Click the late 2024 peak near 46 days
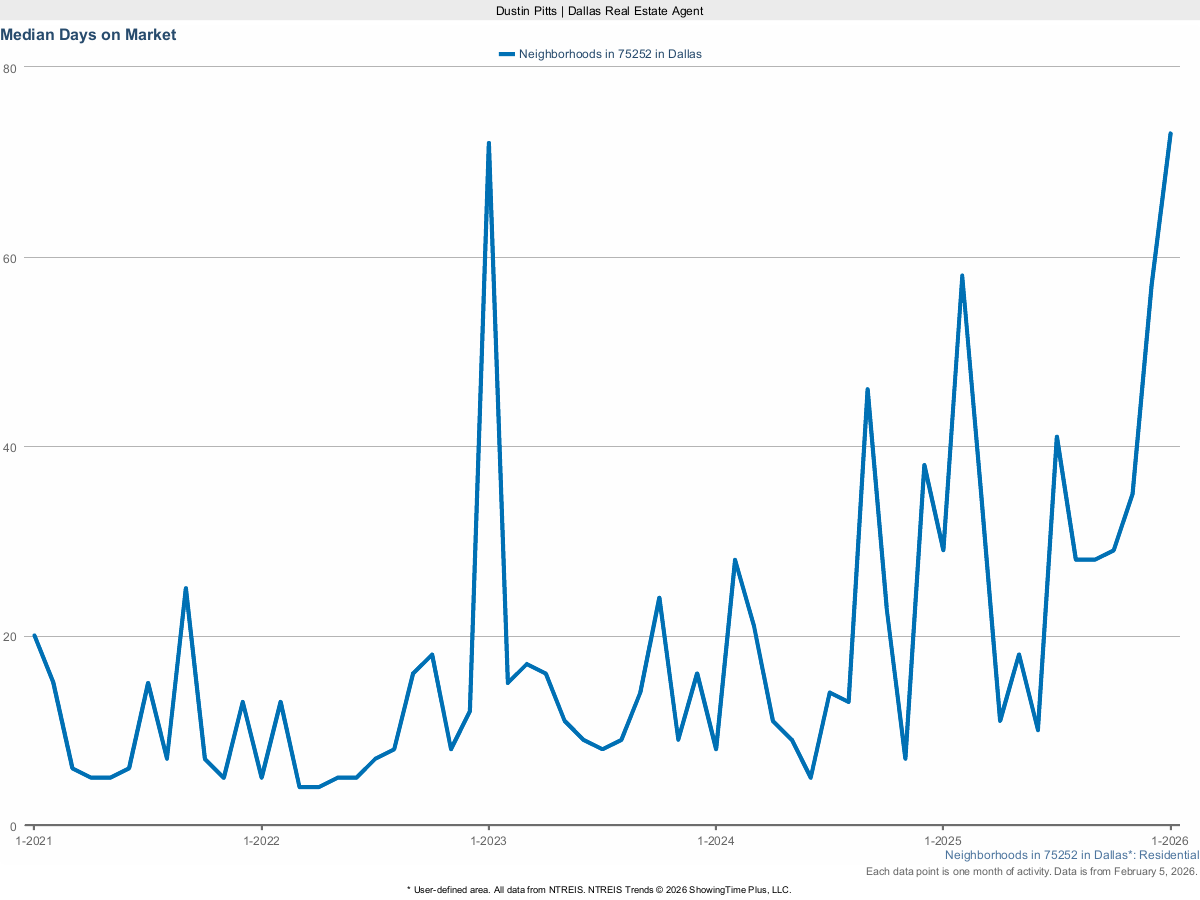 coord(867,389)
